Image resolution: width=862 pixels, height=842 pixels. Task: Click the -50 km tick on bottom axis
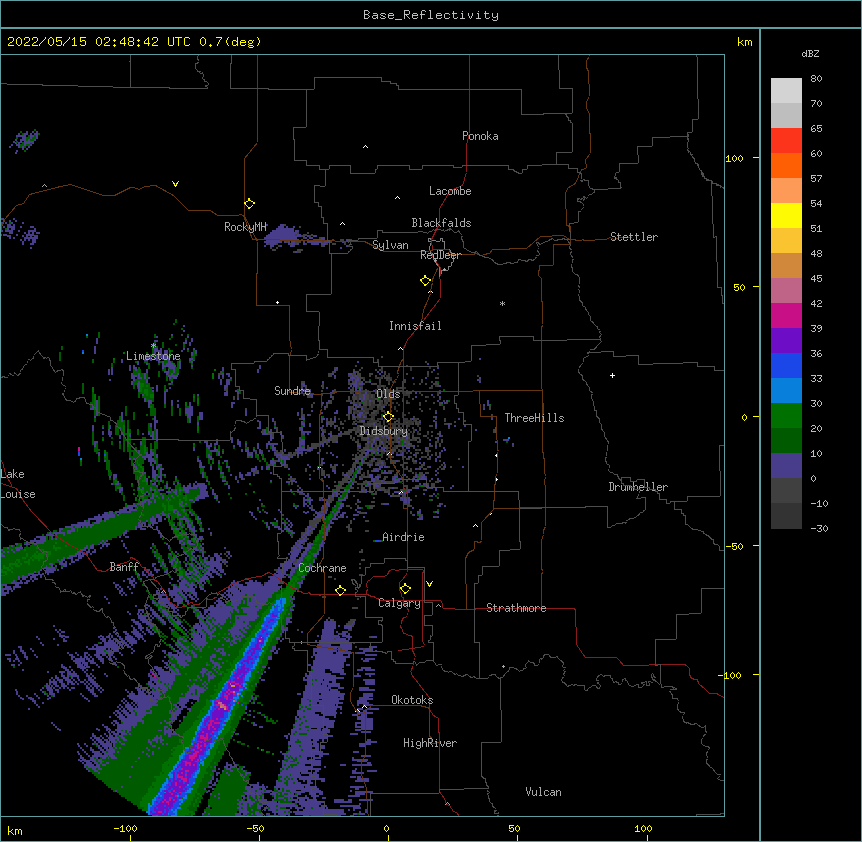click(x=255, y=829)
